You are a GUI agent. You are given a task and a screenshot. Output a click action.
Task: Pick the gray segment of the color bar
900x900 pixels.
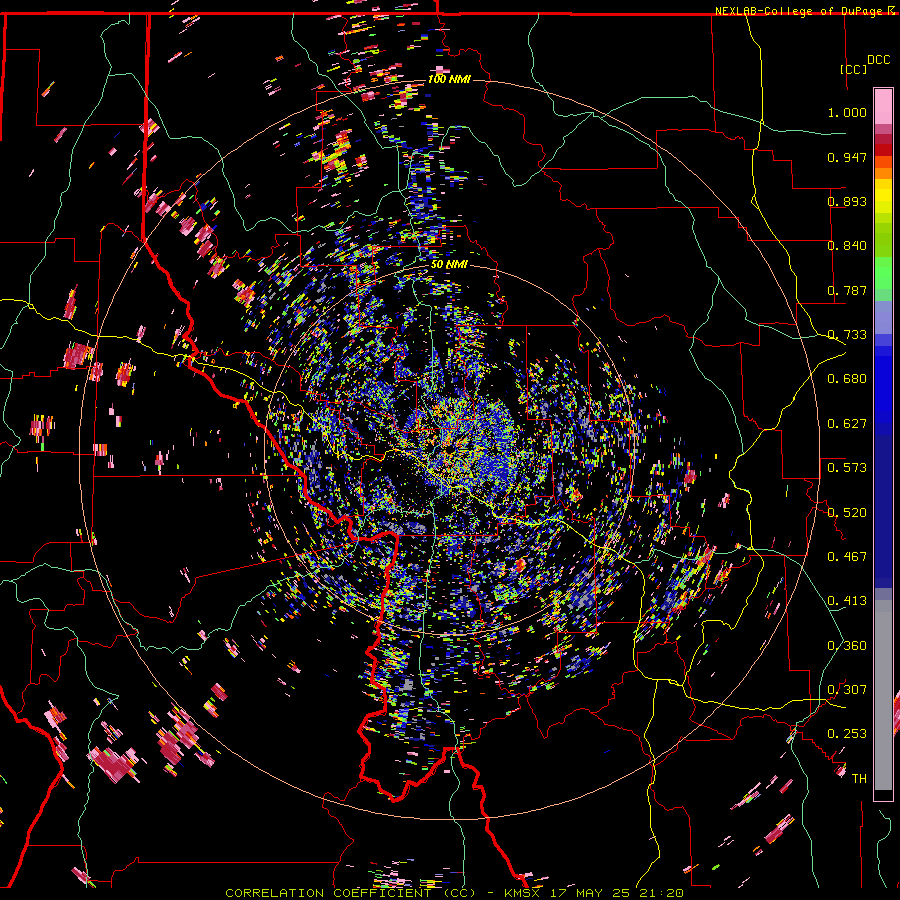[883, 693]
